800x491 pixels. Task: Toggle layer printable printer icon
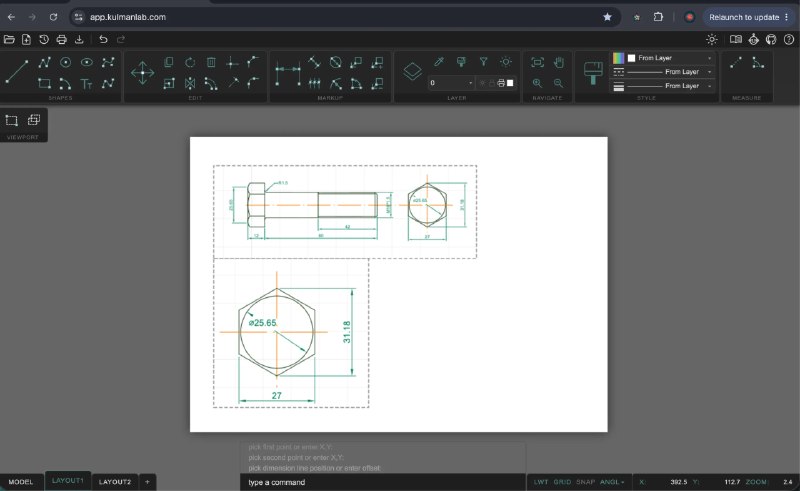click(501, 83)
